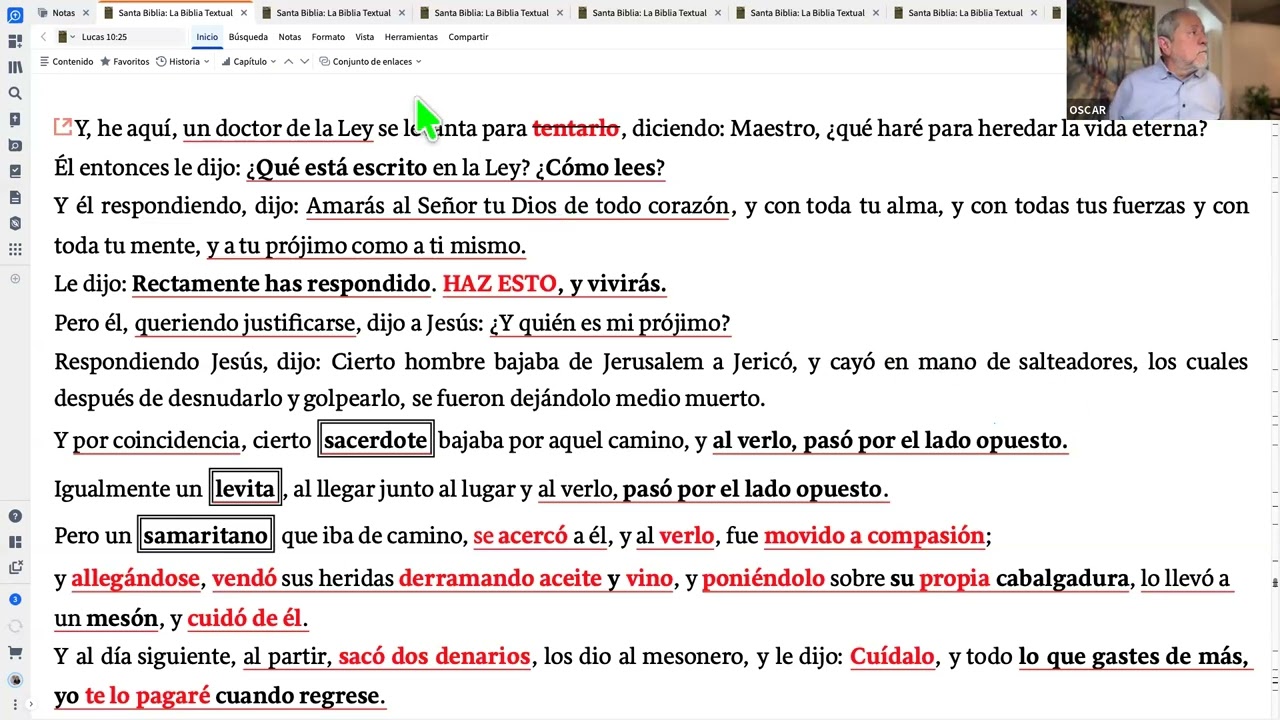Expand the sidebar with the small arrow
This screenshot has height=720, width=1280.
click(x=30, y=704)
